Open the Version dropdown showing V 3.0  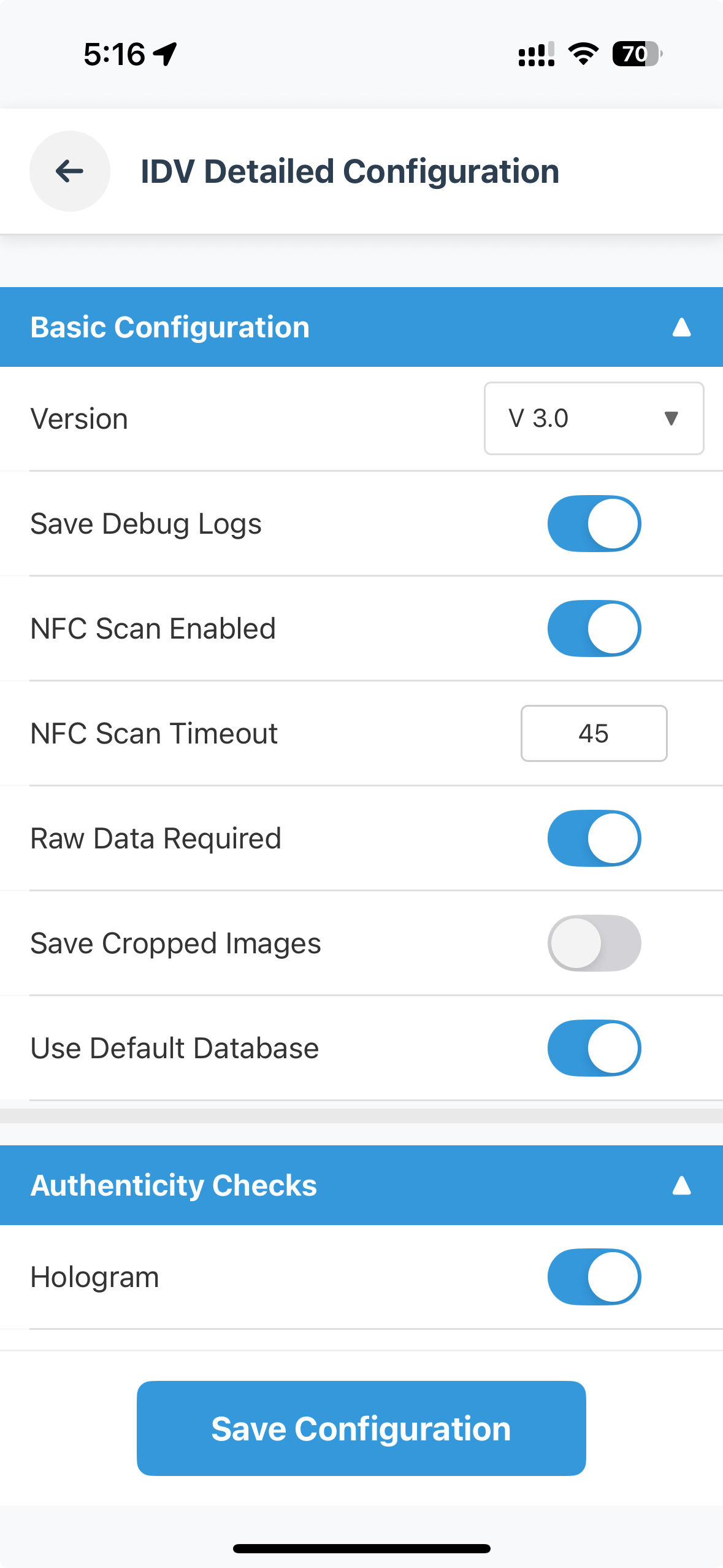click(x=593, y=418)
